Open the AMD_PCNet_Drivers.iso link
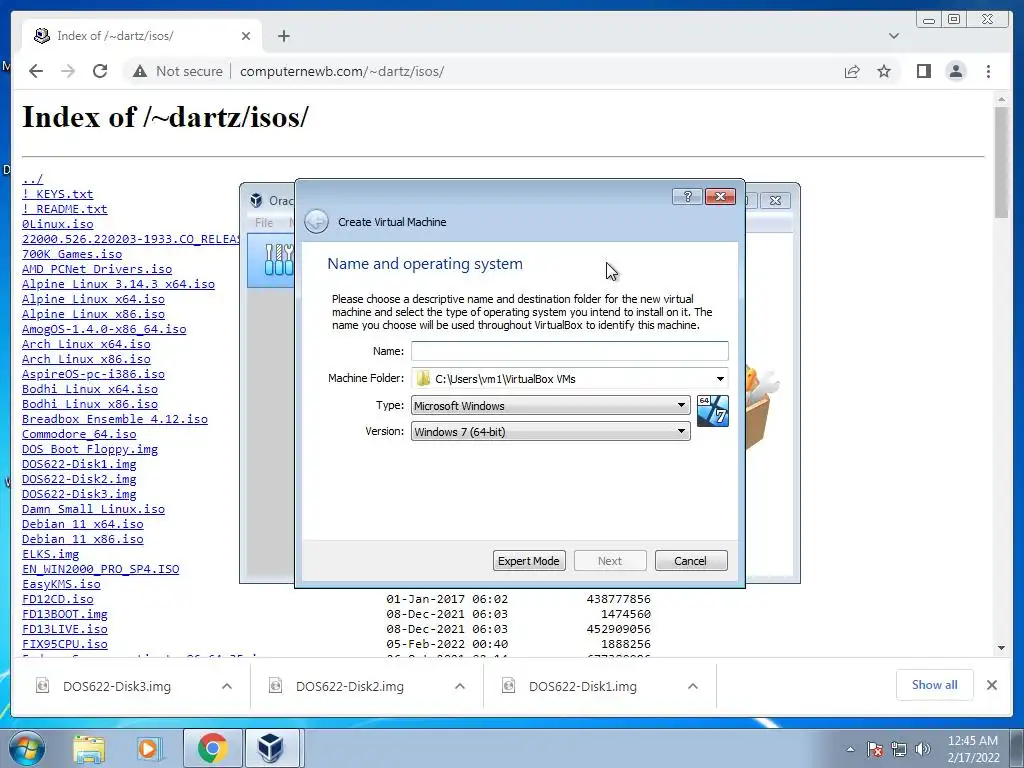Screen dimensions: 1024x768 pyautogui.click(x=97, y=269)
